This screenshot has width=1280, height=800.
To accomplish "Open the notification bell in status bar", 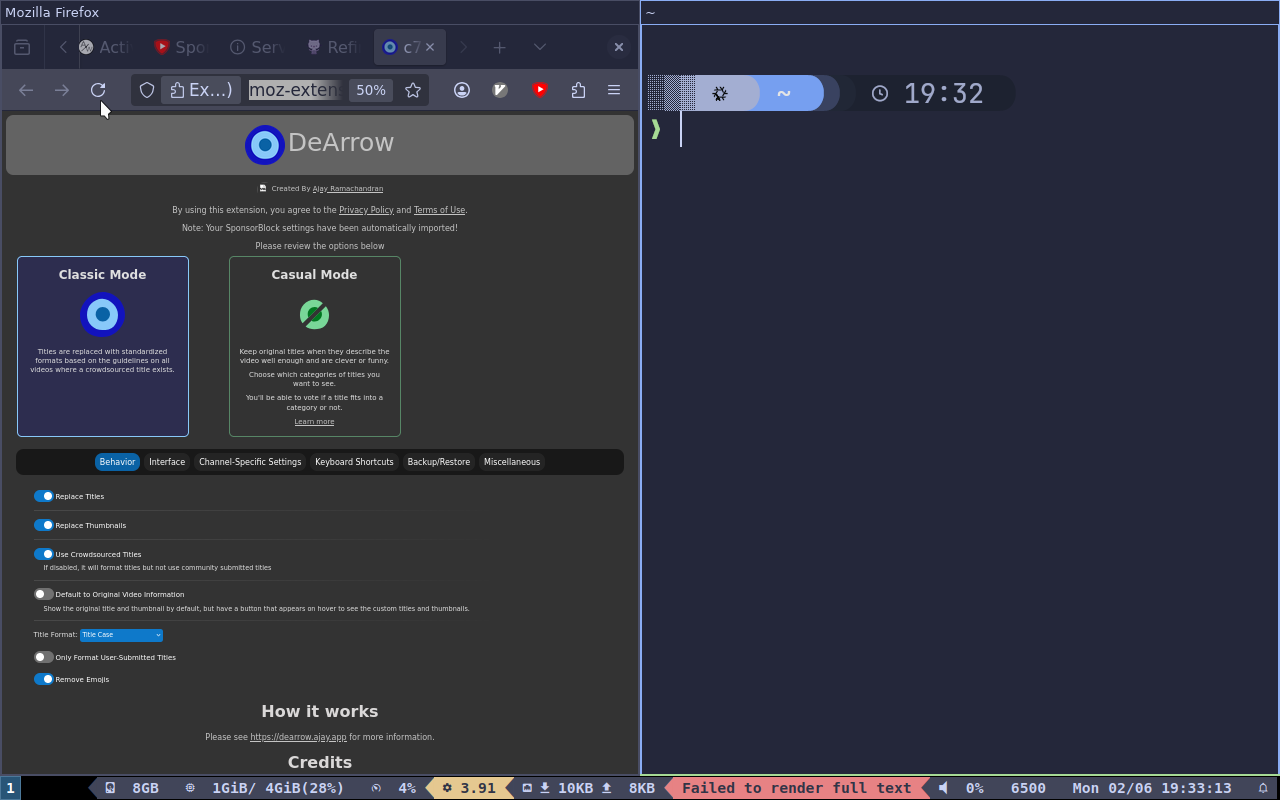I will click(x=1263, y=788).
